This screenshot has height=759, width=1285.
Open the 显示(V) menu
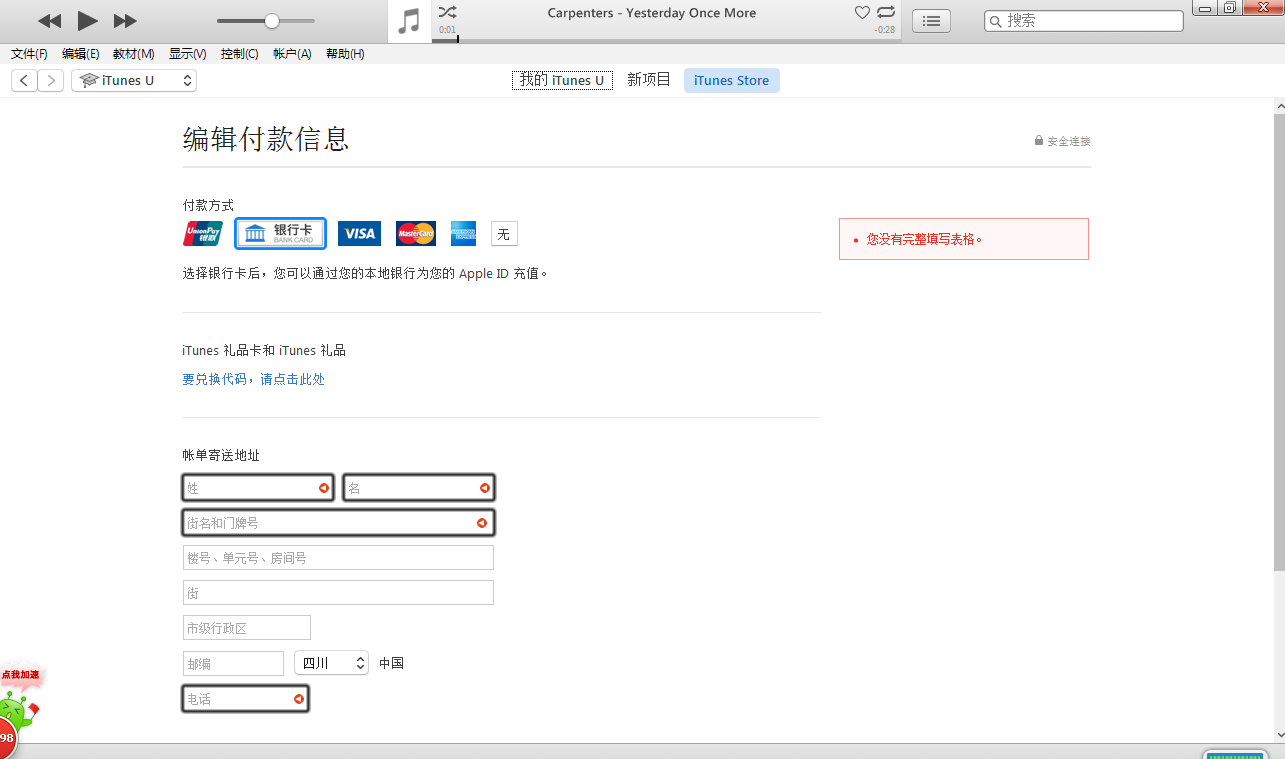point(187,54)
